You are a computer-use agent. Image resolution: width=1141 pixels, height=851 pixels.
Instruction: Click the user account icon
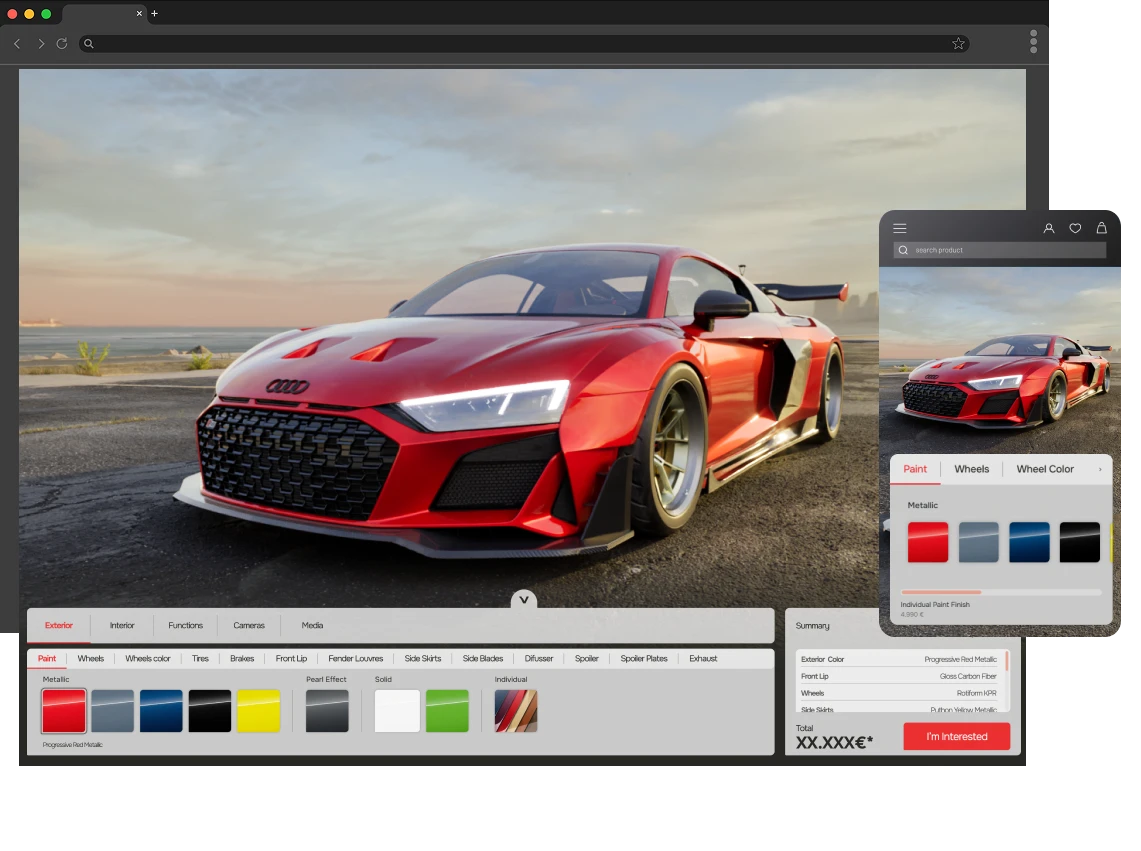pyautogui.click(x=1049, y=228)
